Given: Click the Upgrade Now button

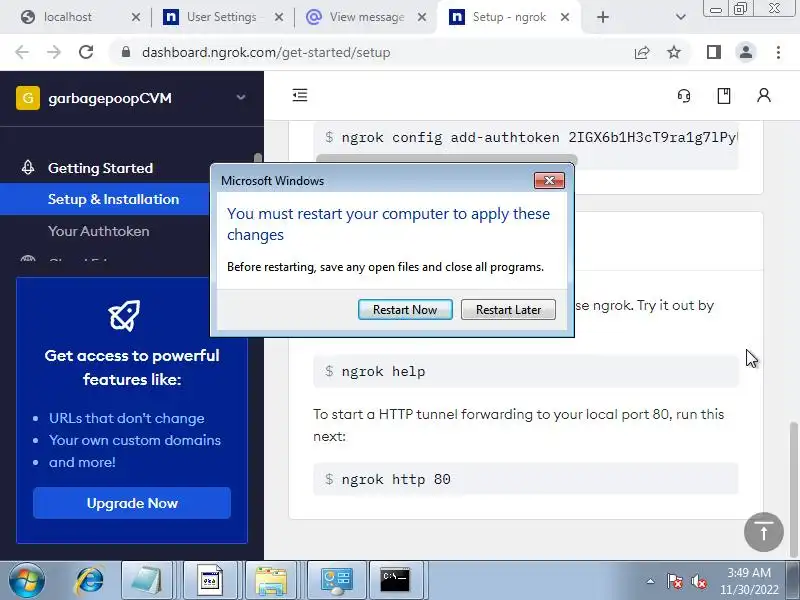Looking at the screenshot, I should coord(132,503).
